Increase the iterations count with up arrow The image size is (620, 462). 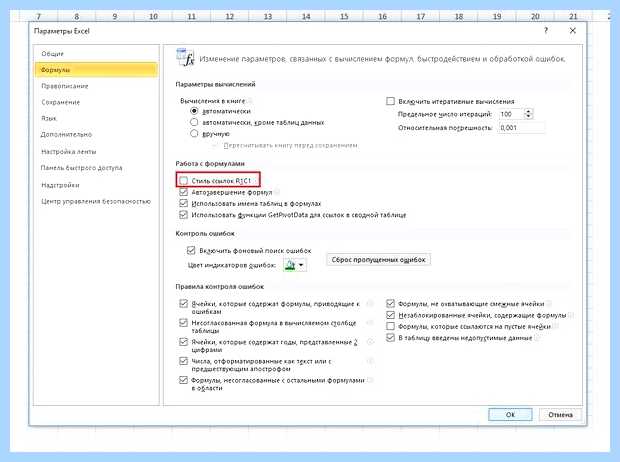(x=529, y=112)
